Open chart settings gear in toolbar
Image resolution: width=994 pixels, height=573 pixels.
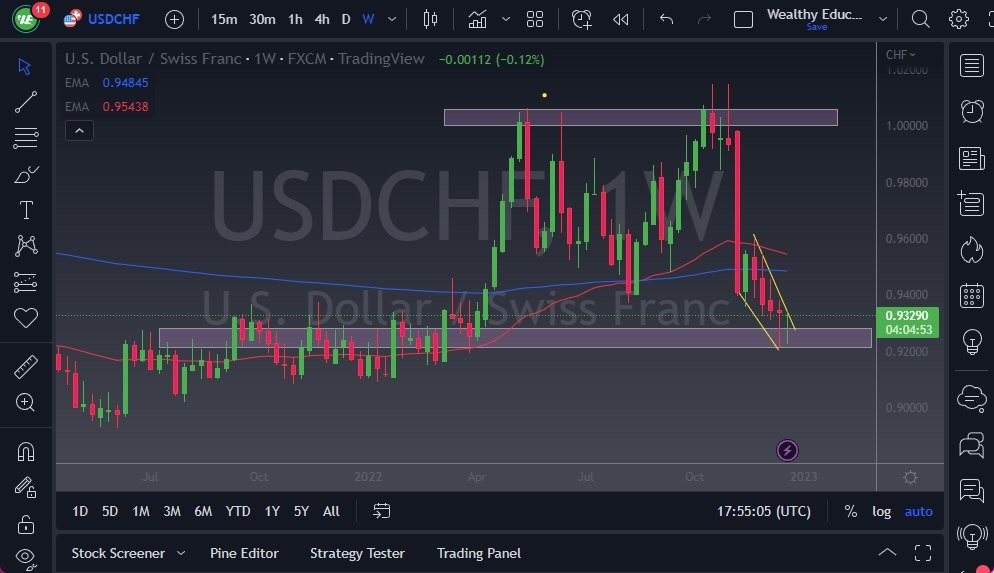[x=958, y=20]
